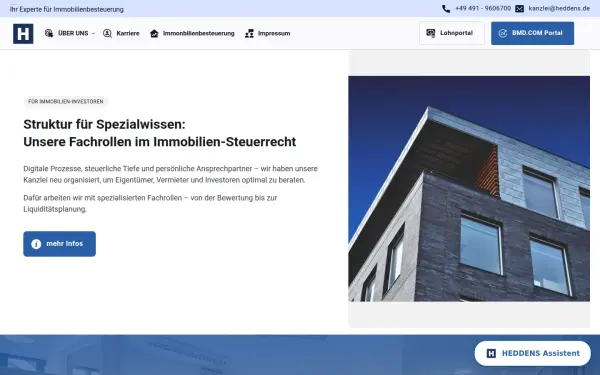This screenshot has height=375, width=600.
Task: Click H icon in Heddens Assistent
Action: 491,354
